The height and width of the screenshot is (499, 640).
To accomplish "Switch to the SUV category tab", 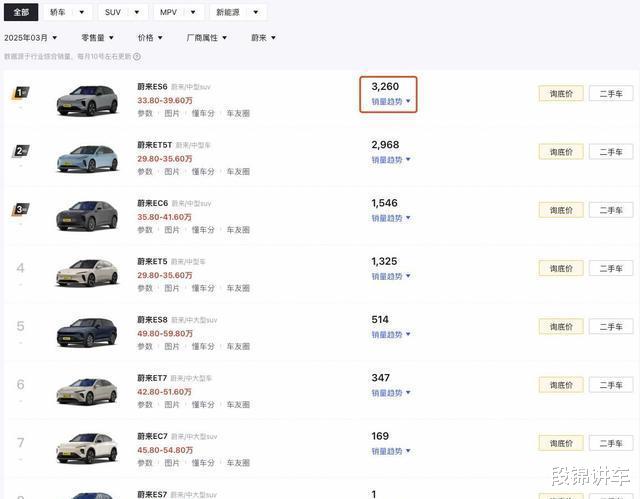I will click(x=122, y=12).
